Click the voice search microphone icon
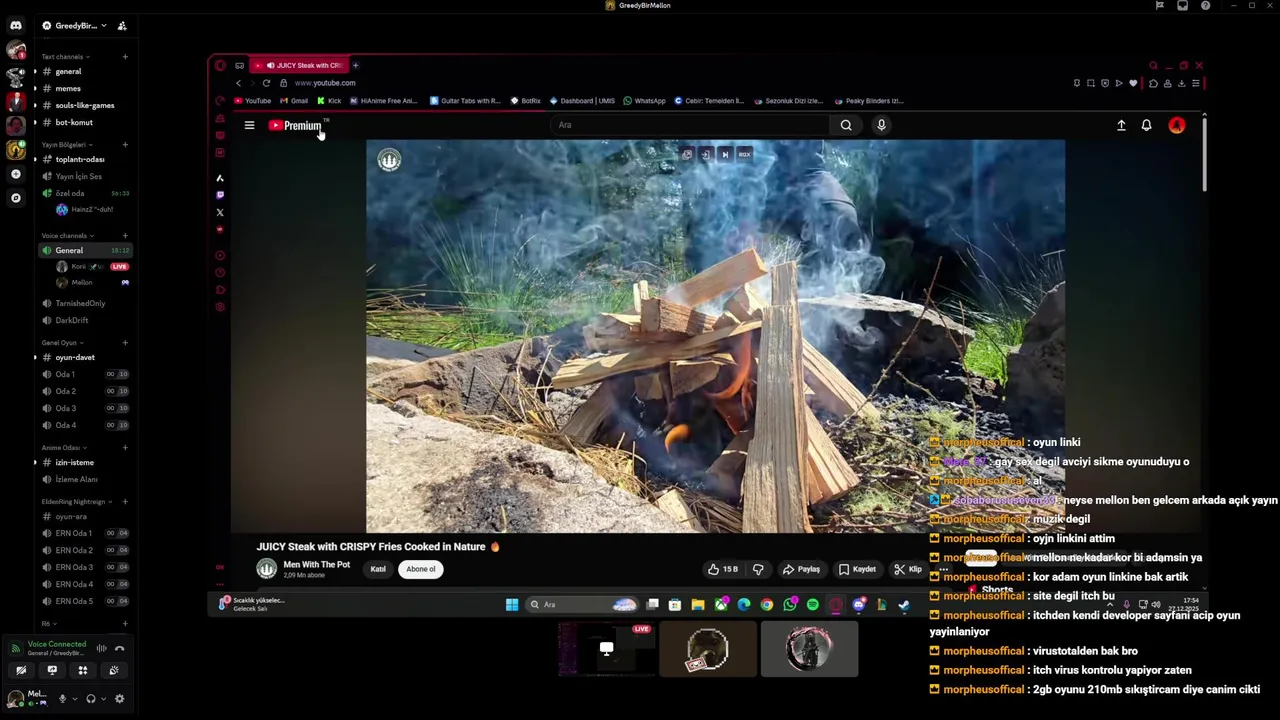This screenshot has height=720, width=1280. 881,125
